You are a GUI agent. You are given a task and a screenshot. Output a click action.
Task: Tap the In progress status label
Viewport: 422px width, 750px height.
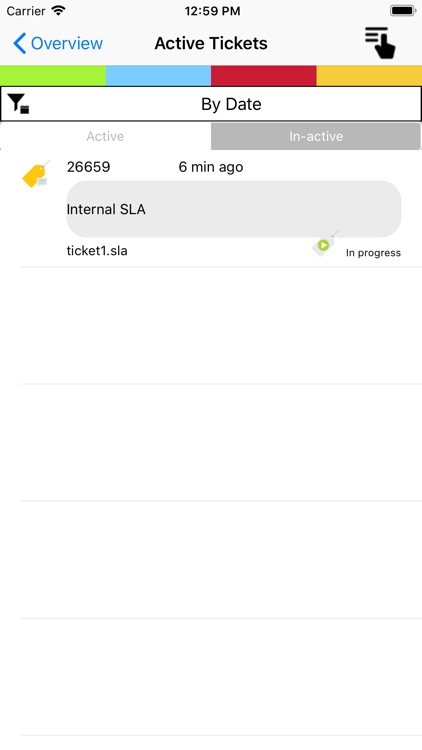tap(373, 253)
